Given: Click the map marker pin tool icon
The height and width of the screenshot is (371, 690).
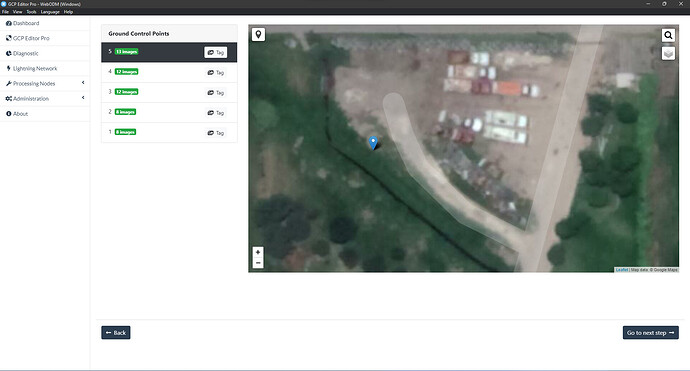Looking at the screenshot, I should [258, 34].
